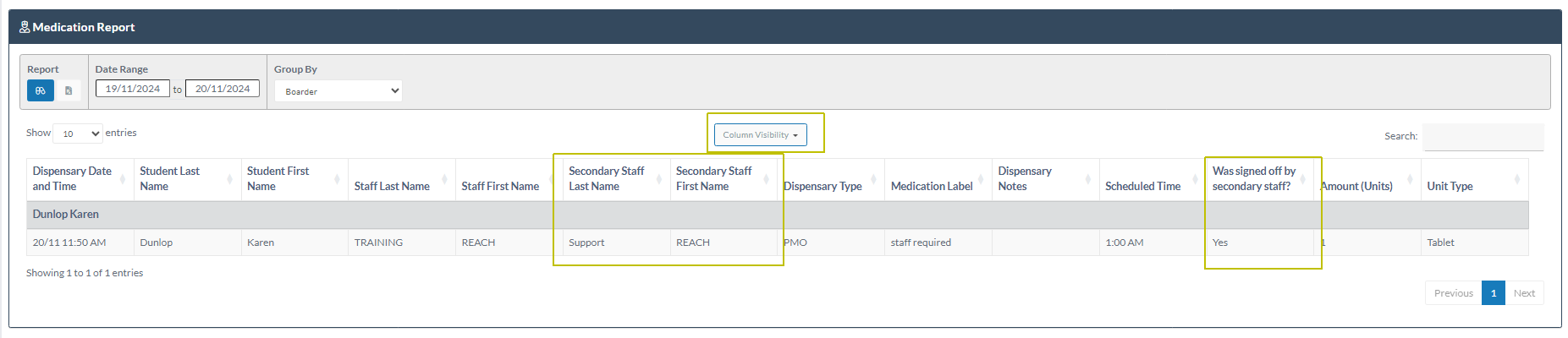Click sort arrows on Amount (Units) column
1568x338 pixels.
point(1409,179)
